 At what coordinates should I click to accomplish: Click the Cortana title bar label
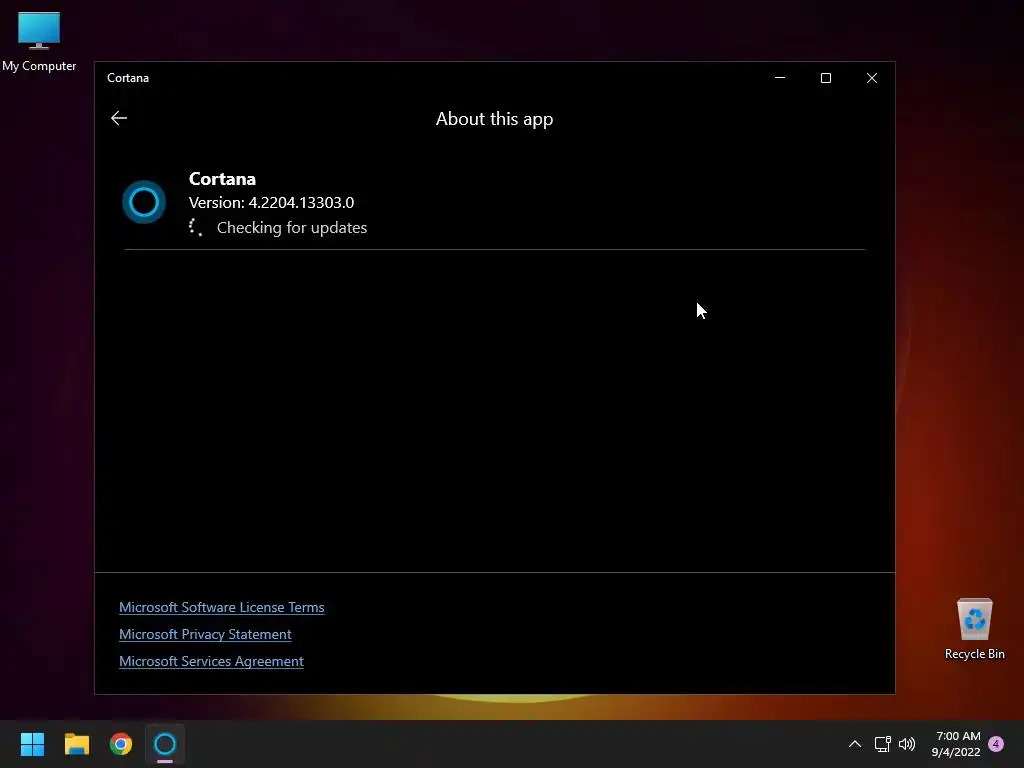[x=128, y=78]
